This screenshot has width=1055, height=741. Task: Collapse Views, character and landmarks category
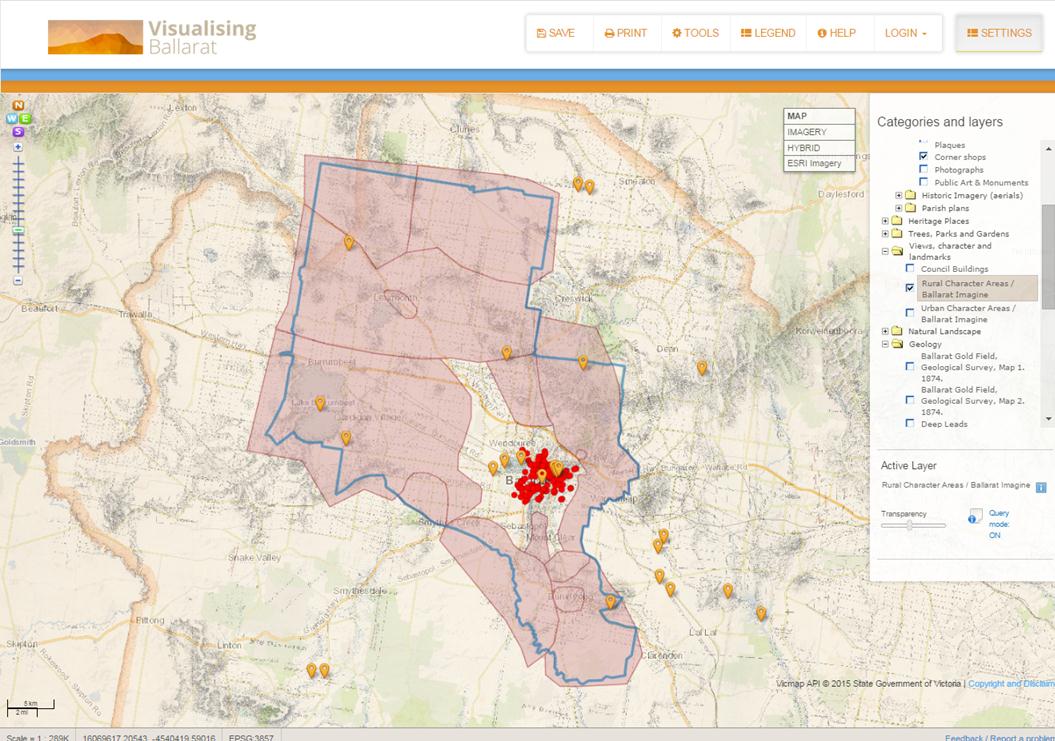(x=885, y=251)
